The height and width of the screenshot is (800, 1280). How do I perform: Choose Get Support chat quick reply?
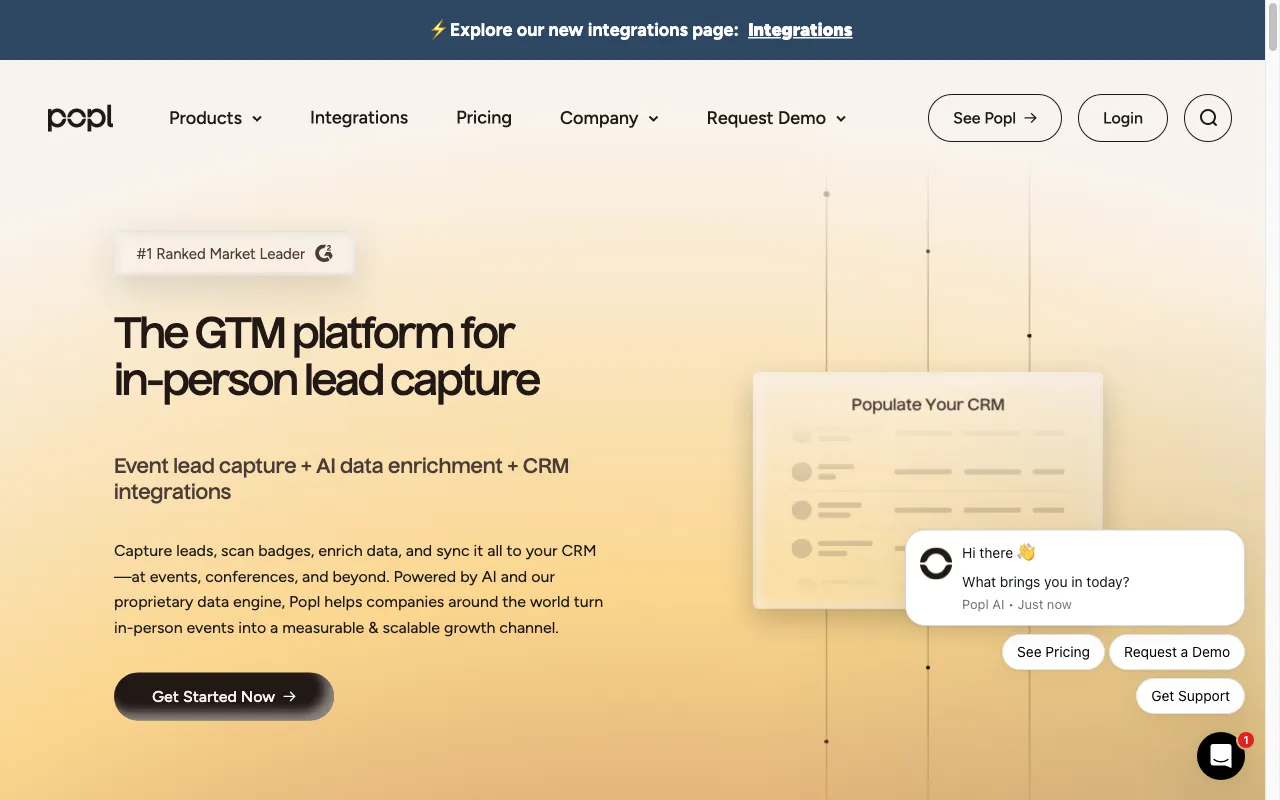point(1190,696)
